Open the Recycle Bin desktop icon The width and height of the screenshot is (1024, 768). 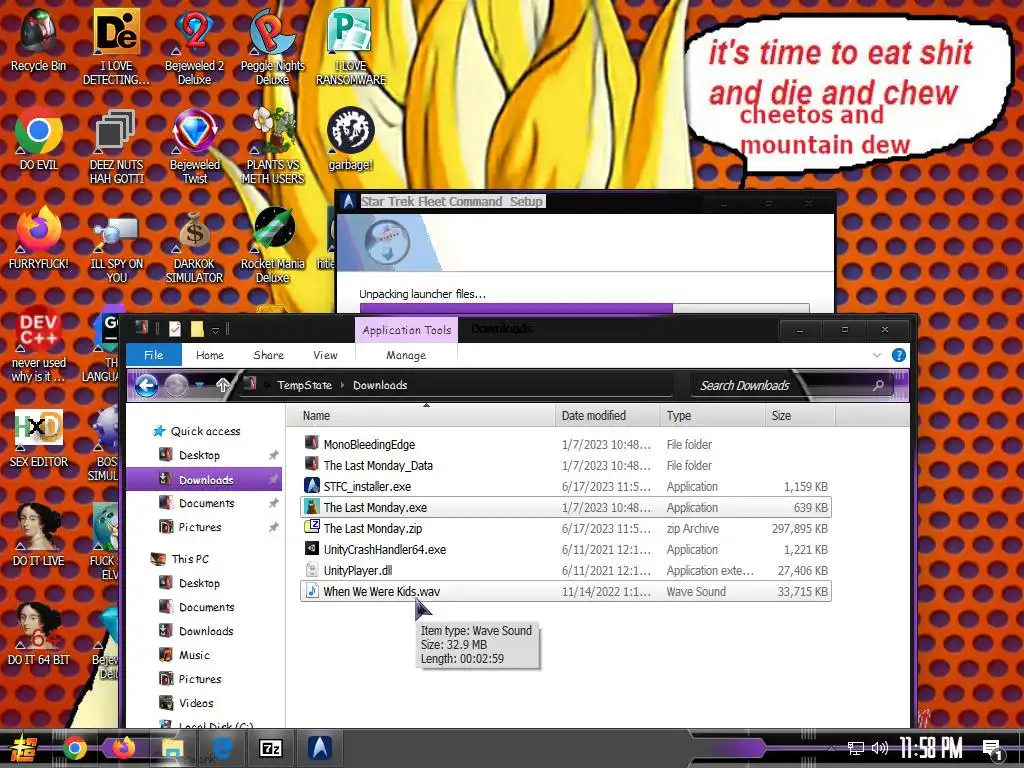point(39,40)
